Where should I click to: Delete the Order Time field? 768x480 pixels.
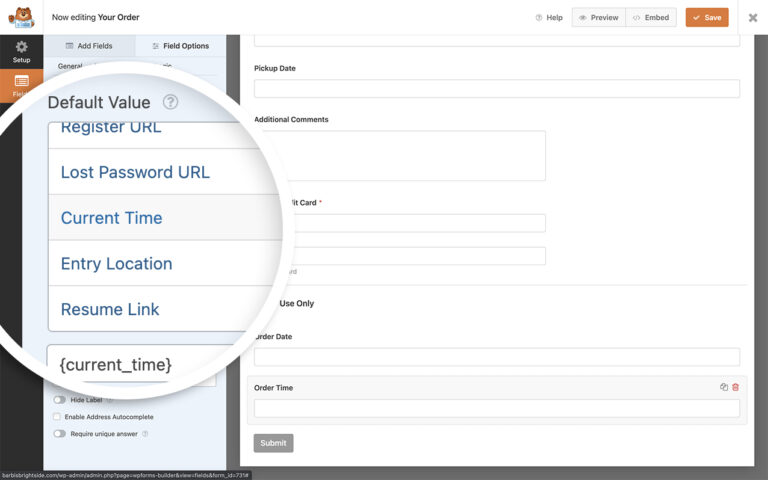pyautogui.click(x=736, y=387)
